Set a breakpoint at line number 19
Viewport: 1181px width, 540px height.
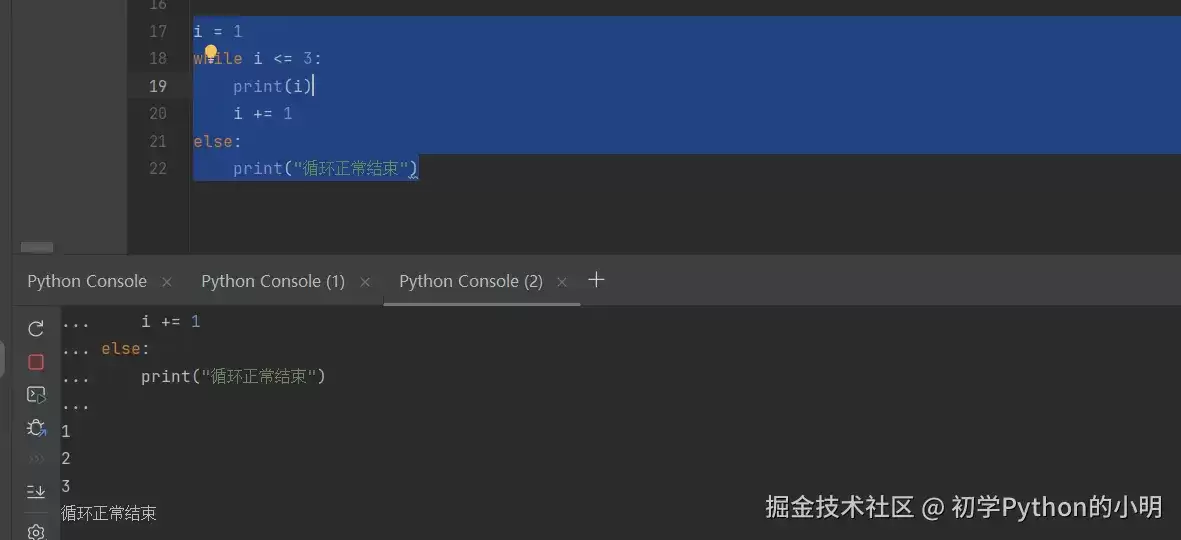(157, 86)
